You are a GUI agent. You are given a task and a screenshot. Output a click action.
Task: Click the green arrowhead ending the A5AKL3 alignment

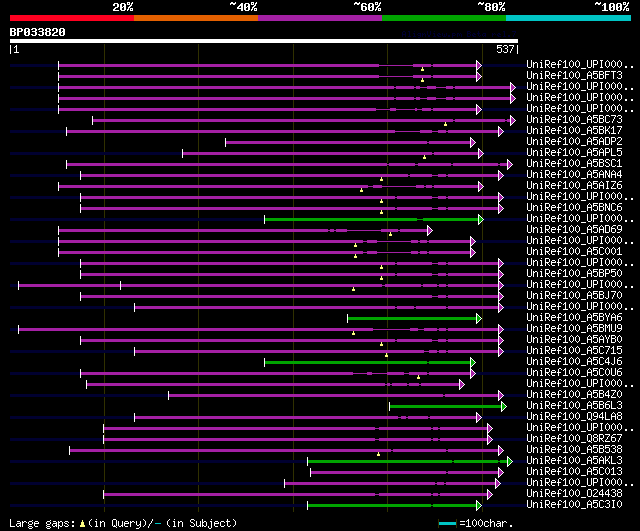(510, 462)
